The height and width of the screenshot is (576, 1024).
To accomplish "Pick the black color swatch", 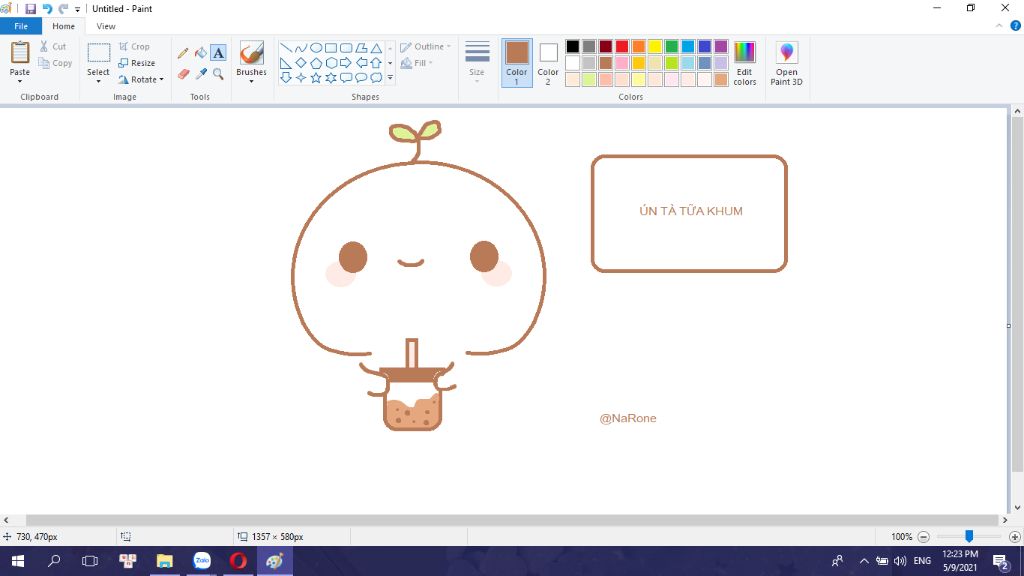I will coord(573,46).
